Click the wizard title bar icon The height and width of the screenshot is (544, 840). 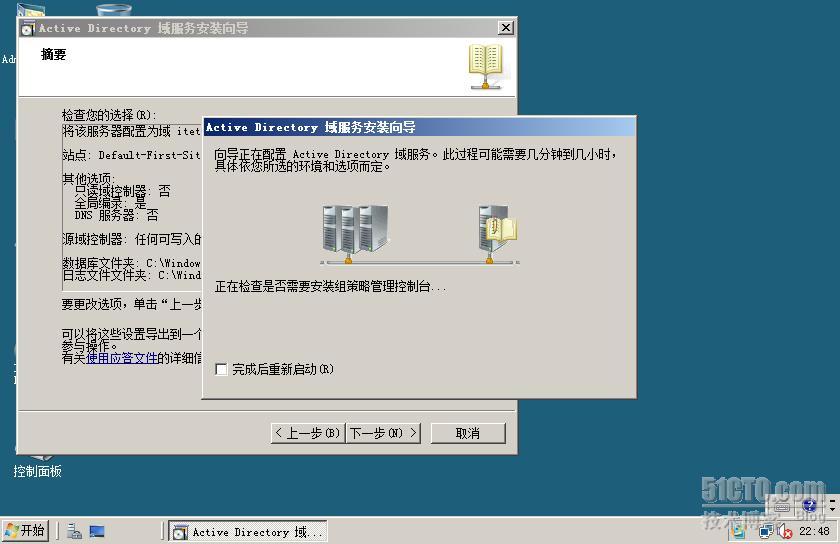(28, 28)
